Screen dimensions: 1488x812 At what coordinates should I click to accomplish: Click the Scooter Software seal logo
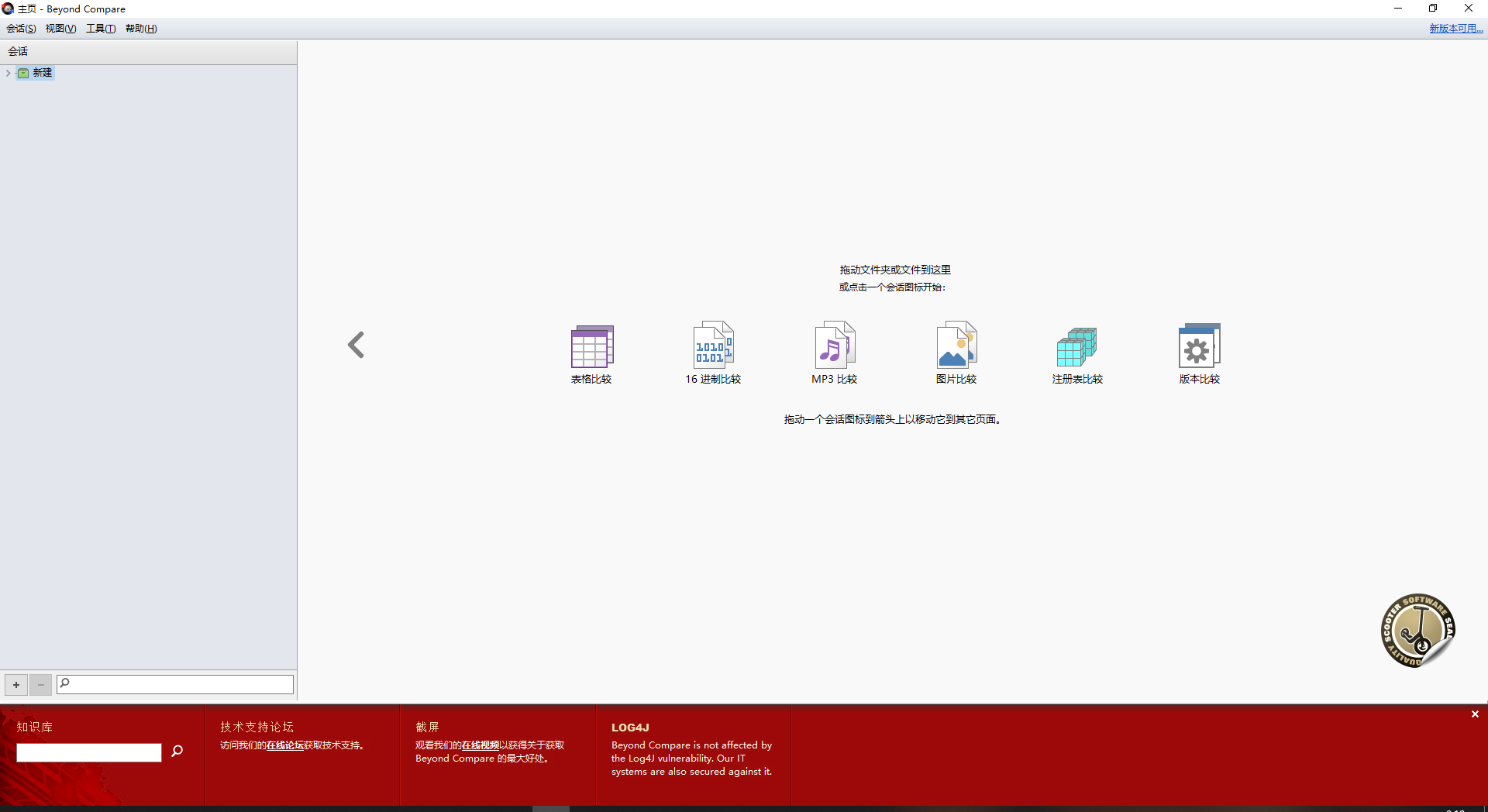pos(1417,630)
